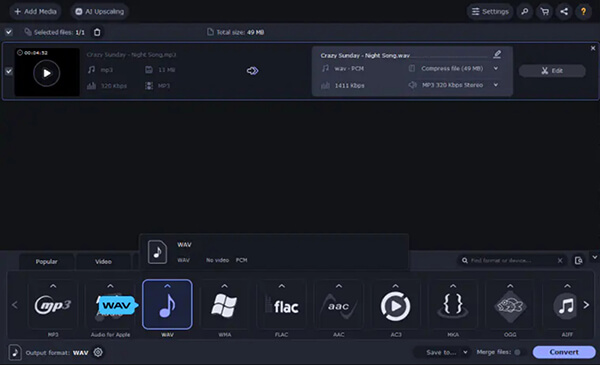Click the key activation icon

pos(525,11)
